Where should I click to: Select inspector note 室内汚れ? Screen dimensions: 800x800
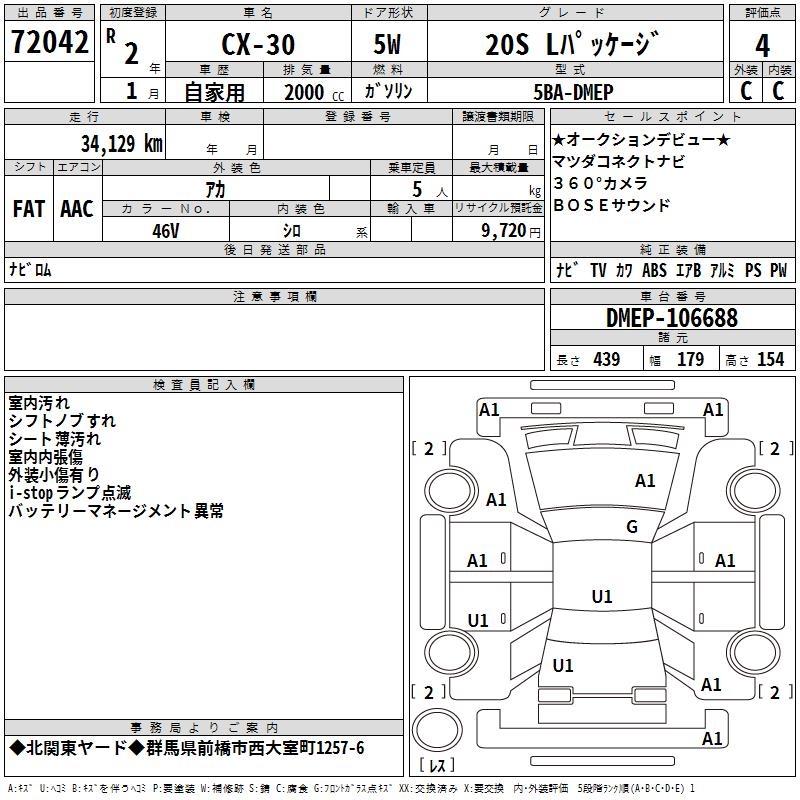(x=39, y=403)
